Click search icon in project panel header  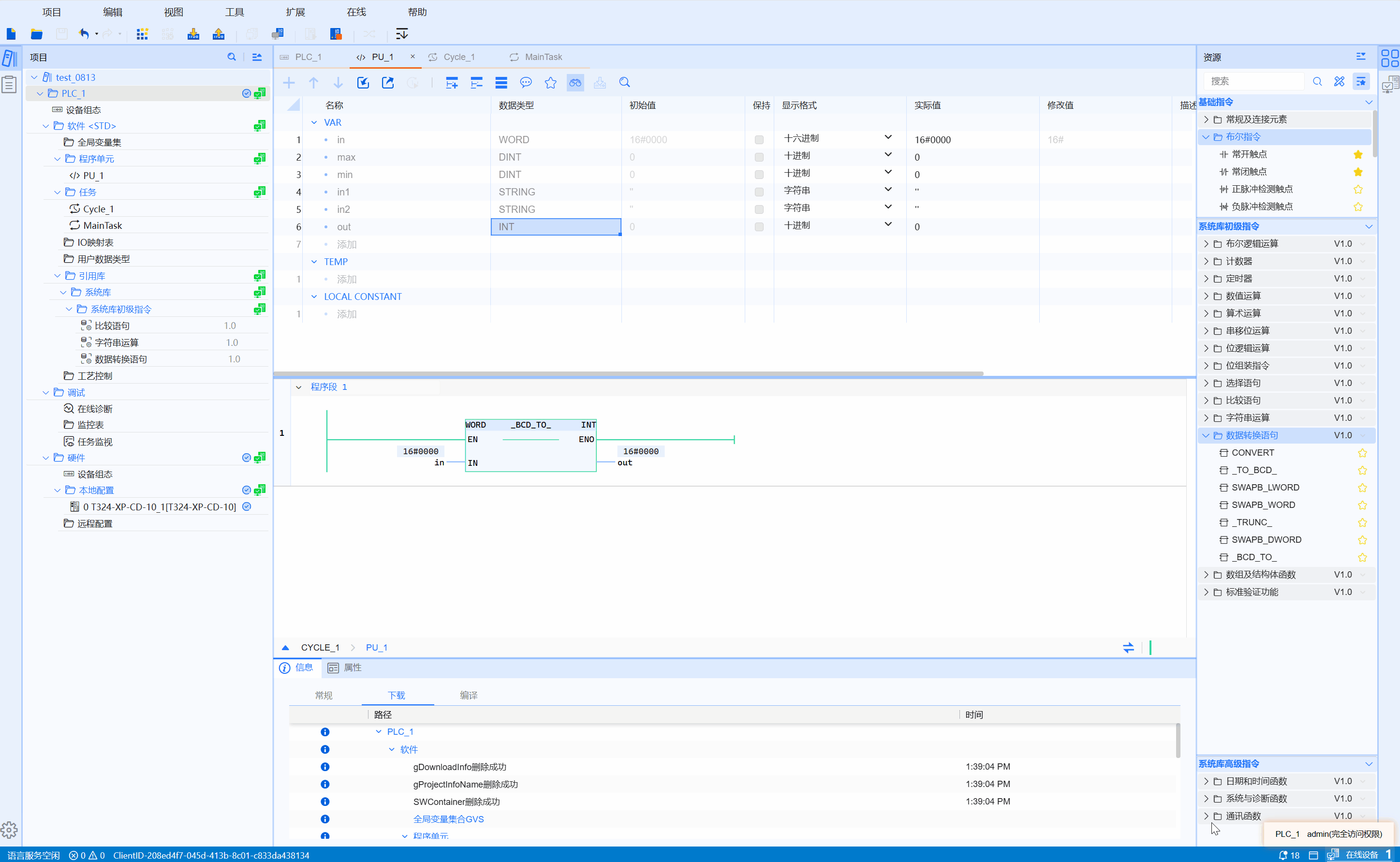(231, 57)
